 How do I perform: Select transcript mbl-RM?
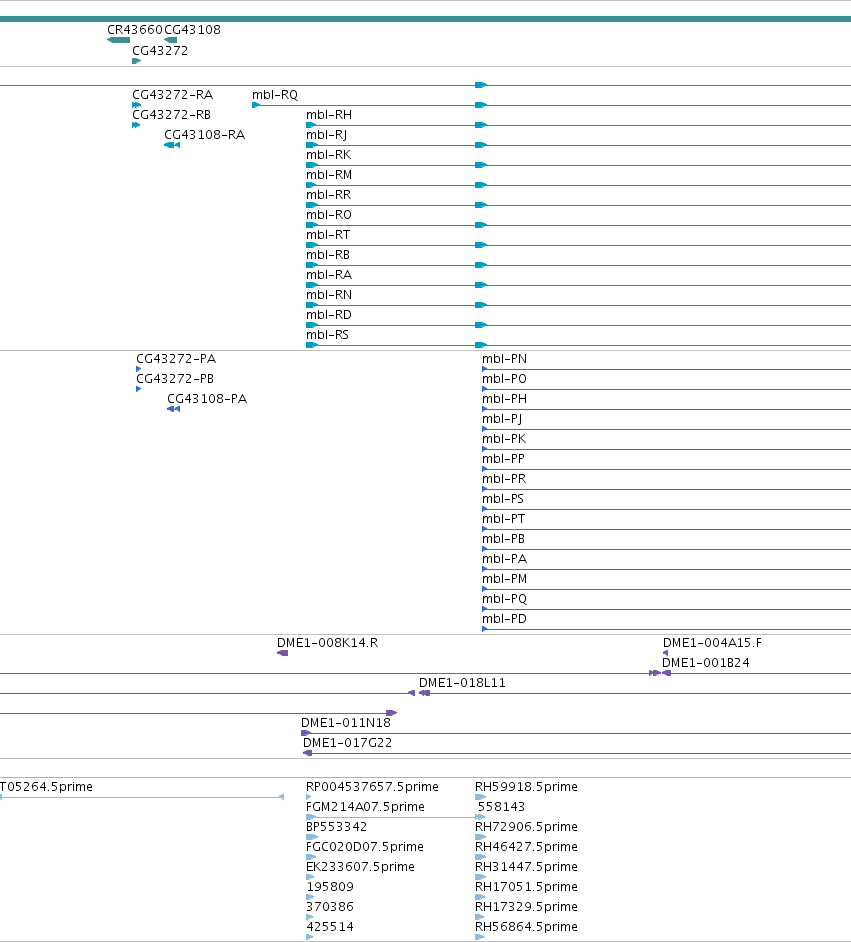pos(329,174)
